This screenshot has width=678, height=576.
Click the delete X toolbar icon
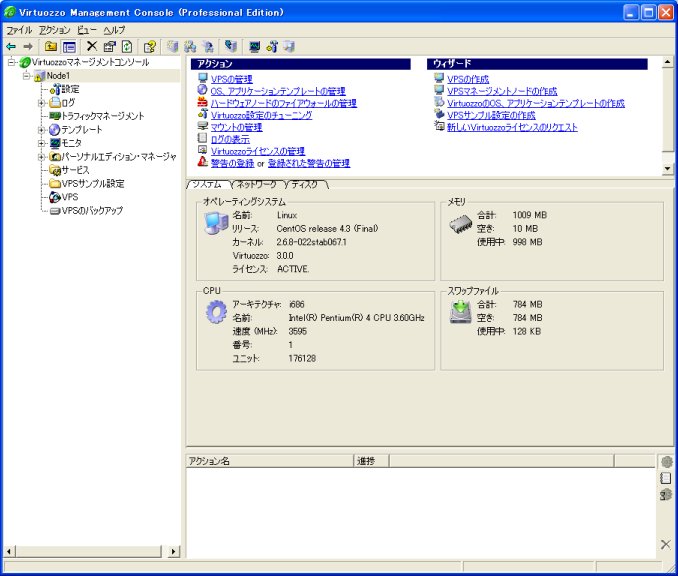pos(92,46)
